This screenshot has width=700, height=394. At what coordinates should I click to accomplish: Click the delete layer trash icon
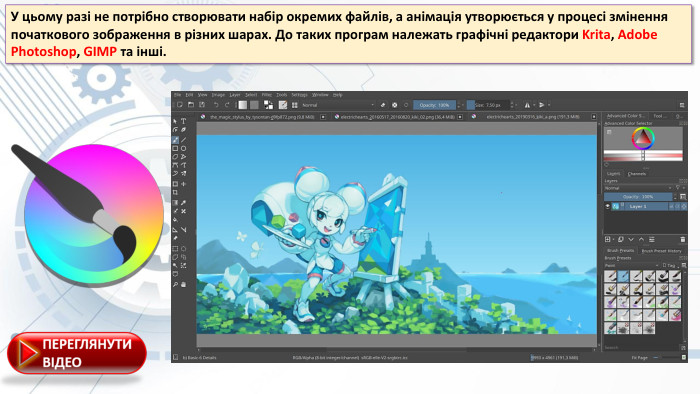(683, 240)
